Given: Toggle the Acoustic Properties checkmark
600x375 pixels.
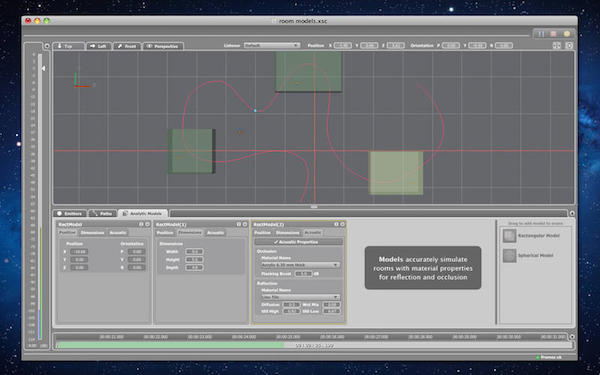Looking at the screenshot, I should 276,242.
